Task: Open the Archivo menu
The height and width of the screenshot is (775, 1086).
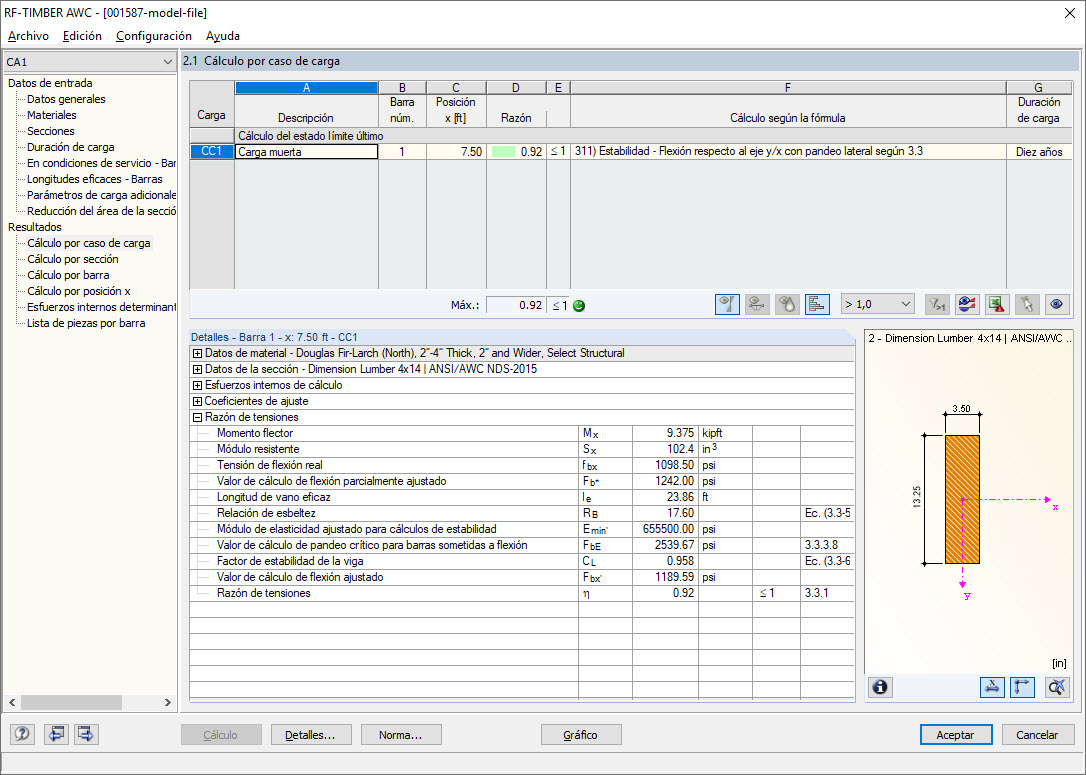Action: (28, 35)
